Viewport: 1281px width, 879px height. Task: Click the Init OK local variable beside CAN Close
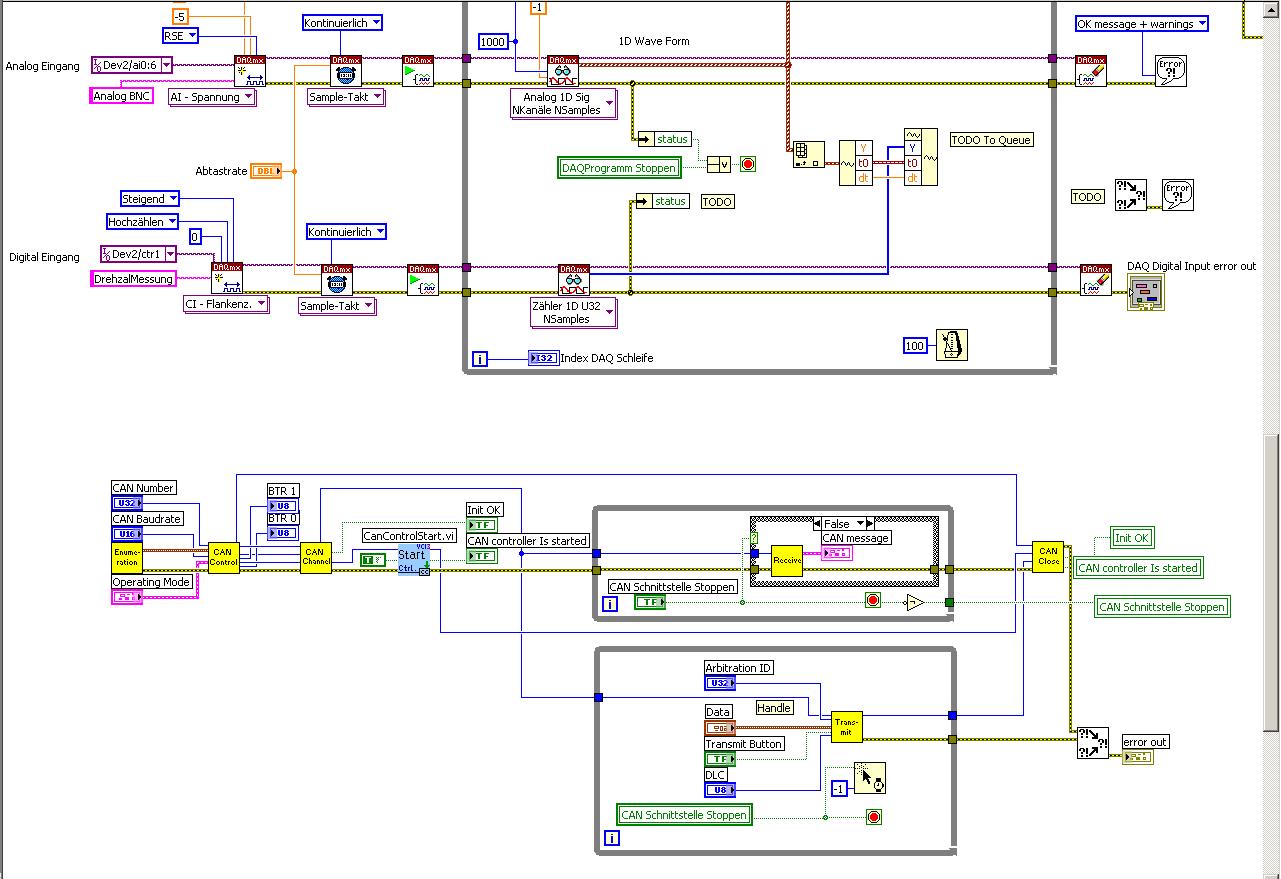click(1132, 538)
